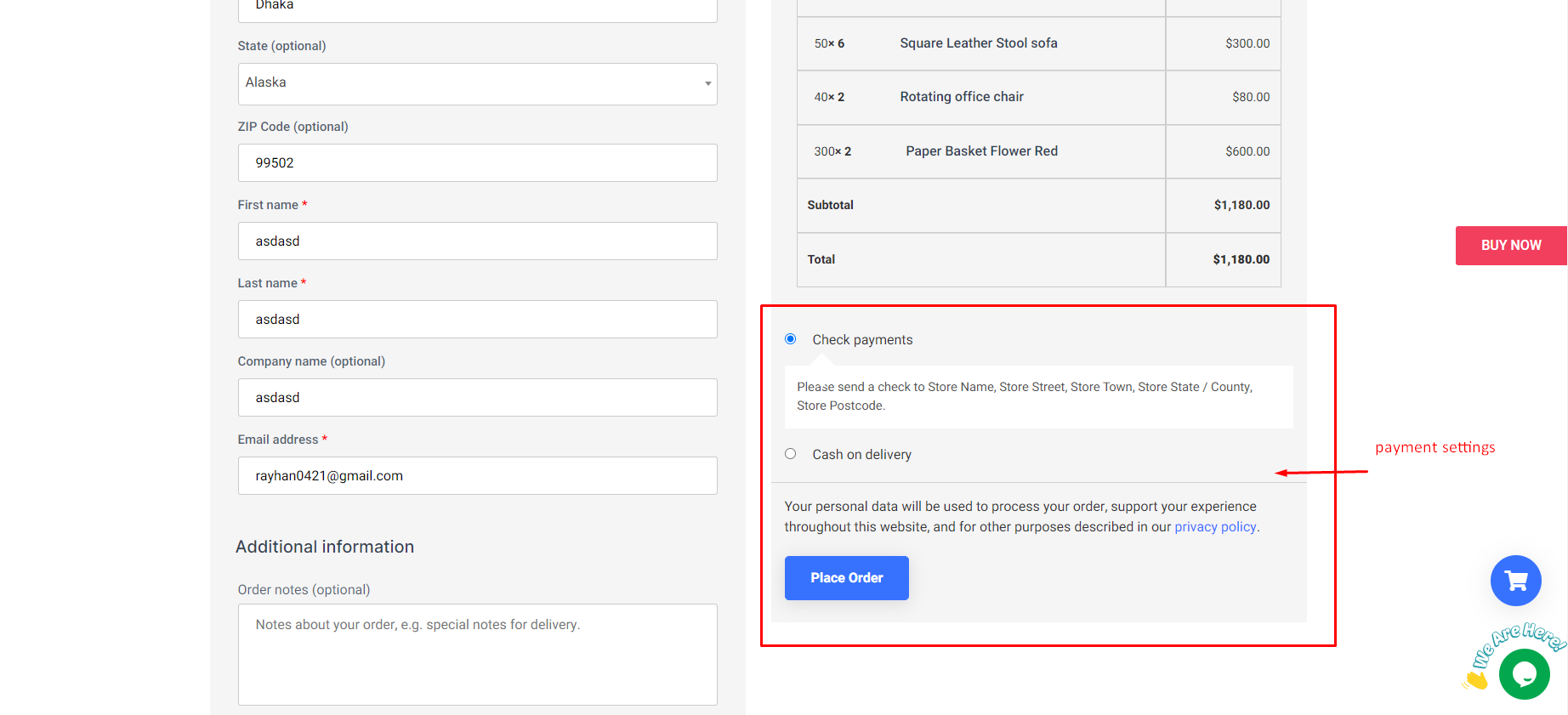
Task: Click the Email address input field
Action: [476, 476]
